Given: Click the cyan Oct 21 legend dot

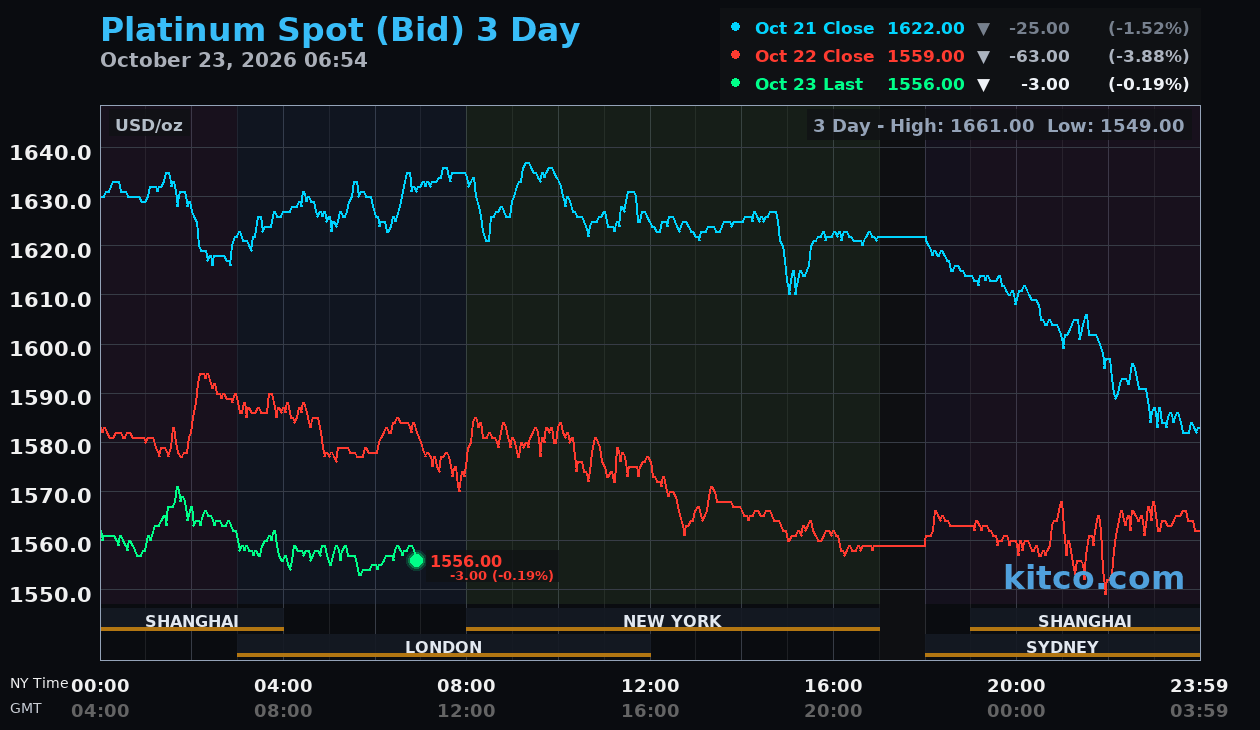Looking at the screenshot, I should tap(736, 27).
